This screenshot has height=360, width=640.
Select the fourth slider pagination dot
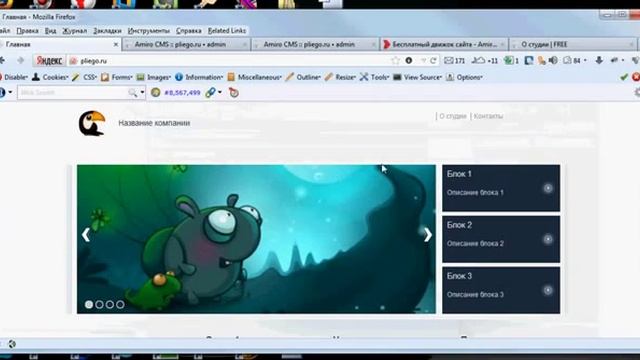coord(120,304)
